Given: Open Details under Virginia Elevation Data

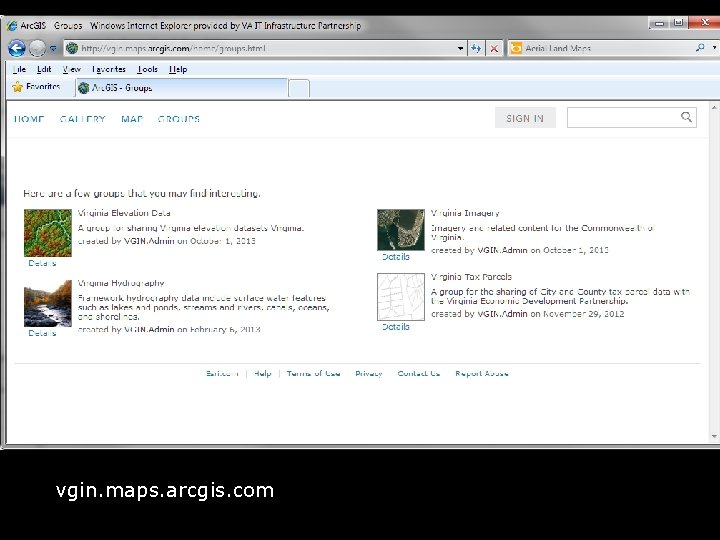Looking at the screenshot, I should pos(42,263).
